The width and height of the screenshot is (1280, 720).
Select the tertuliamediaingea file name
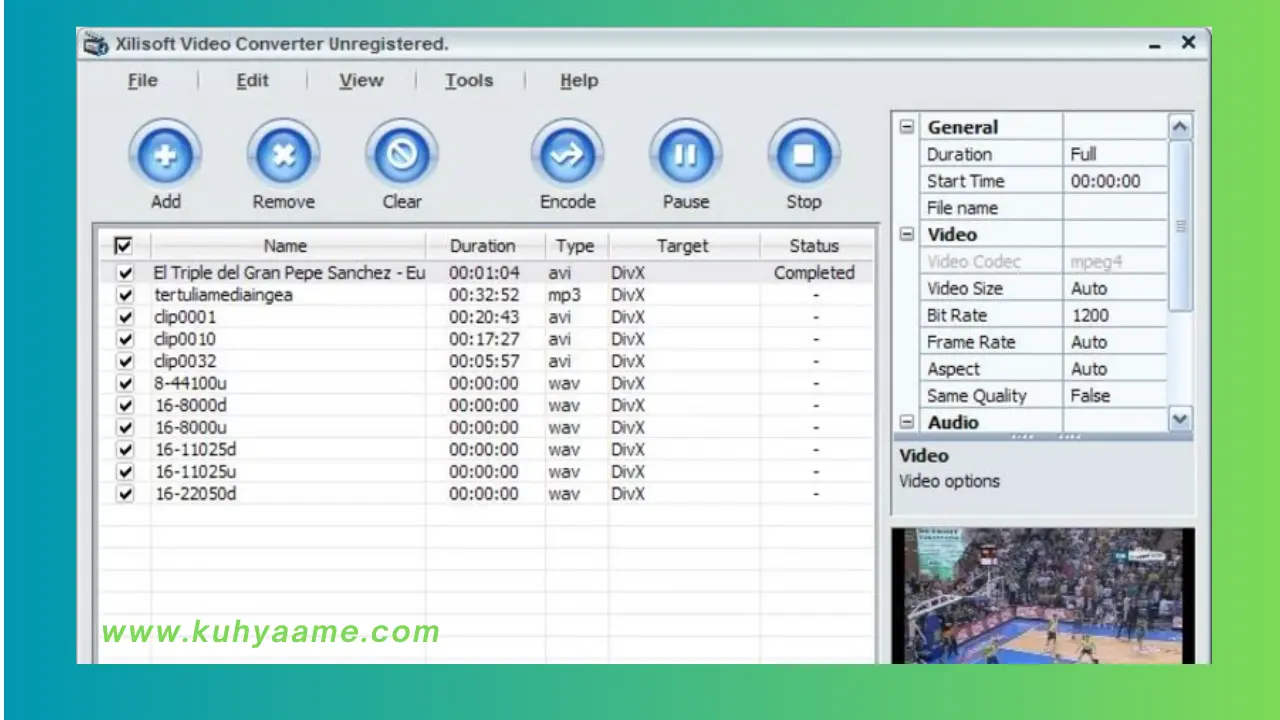(223, 295)
